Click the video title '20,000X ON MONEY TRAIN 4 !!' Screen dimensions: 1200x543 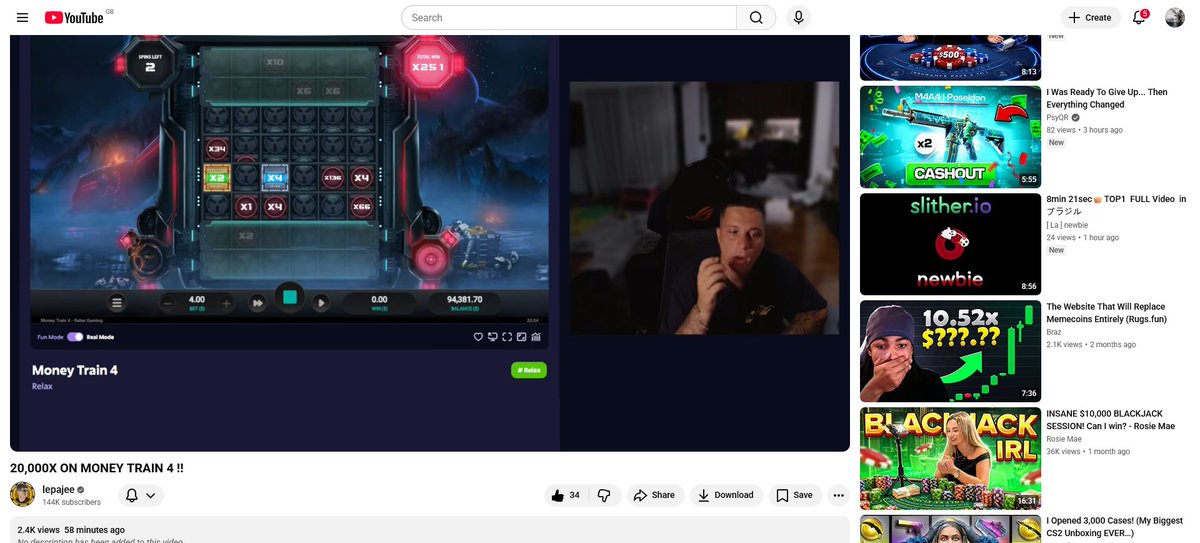click(x=97, y=467)
